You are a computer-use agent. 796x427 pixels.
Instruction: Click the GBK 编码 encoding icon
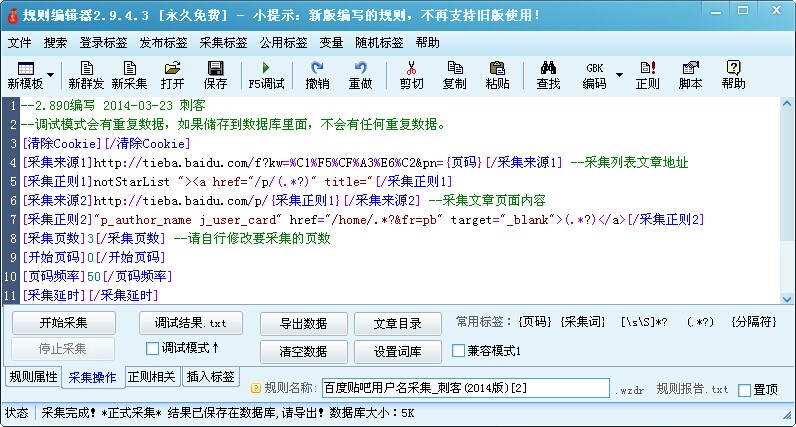(x=594, y=75)
